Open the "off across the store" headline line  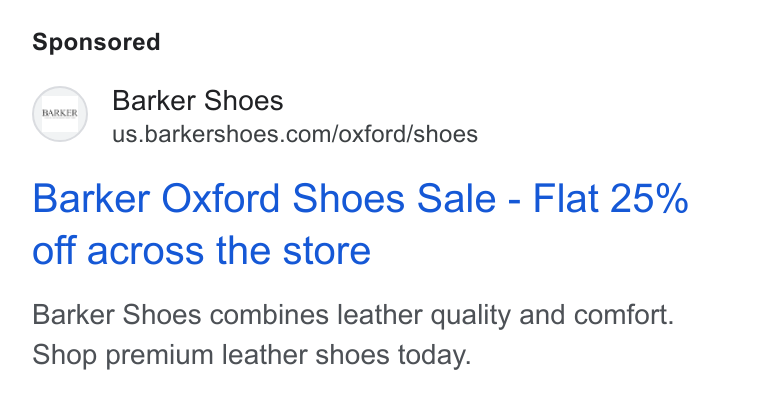pyautogui.click(x=201, y=251)
